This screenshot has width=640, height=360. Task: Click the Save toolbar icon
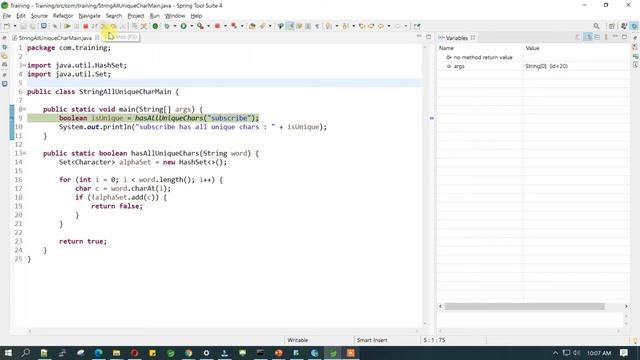coord(23,26)
